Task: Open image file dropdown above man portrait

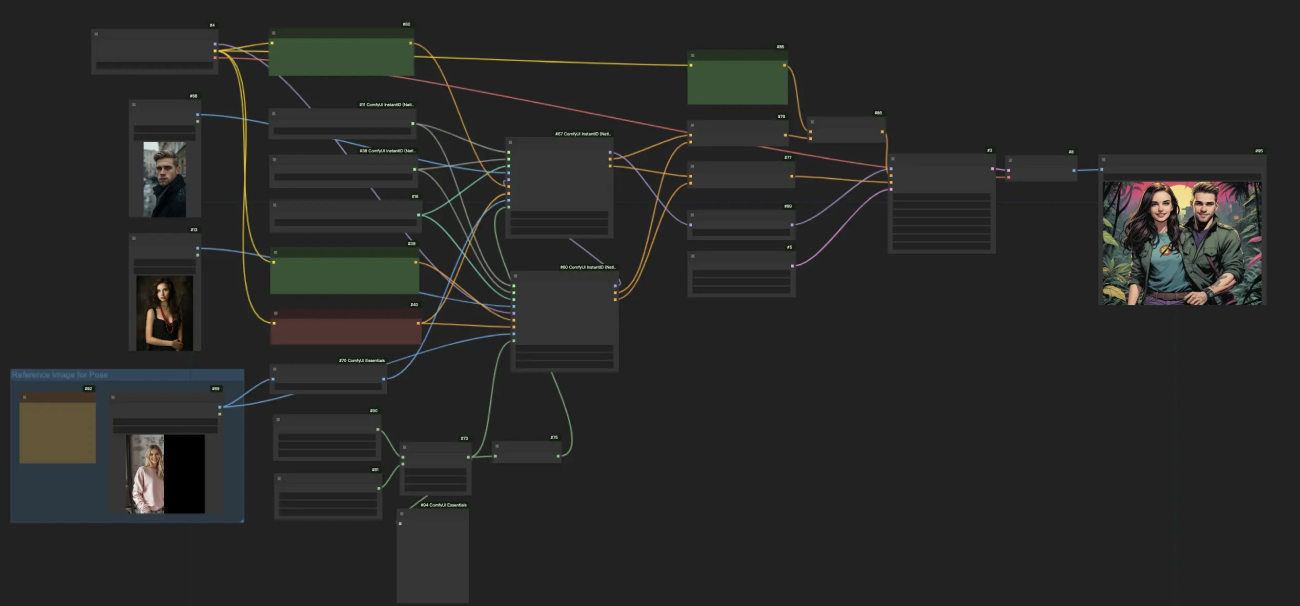Action: coord(164,129)
